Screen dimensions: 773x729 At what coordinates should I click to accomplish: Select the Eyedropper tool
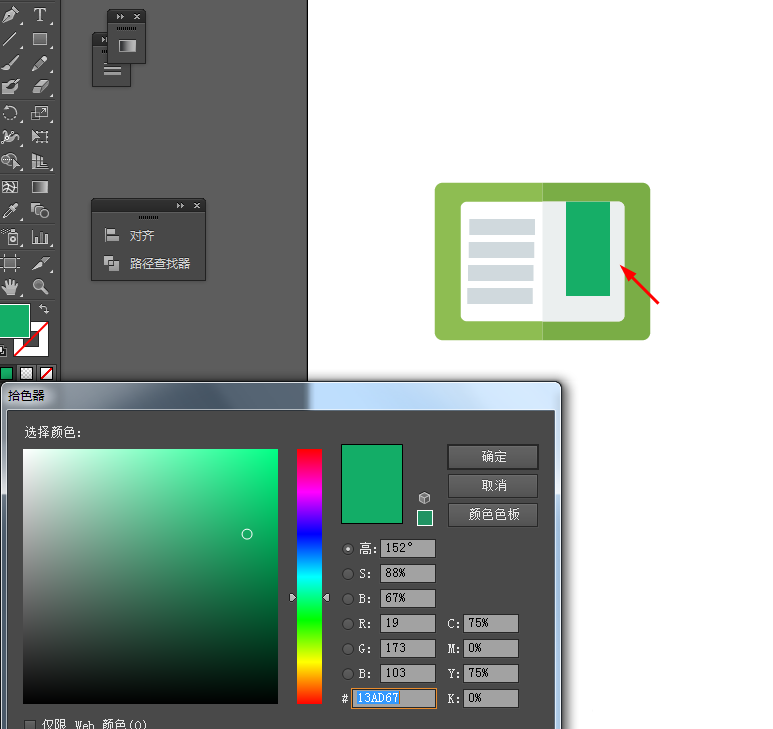pos(11,211)
